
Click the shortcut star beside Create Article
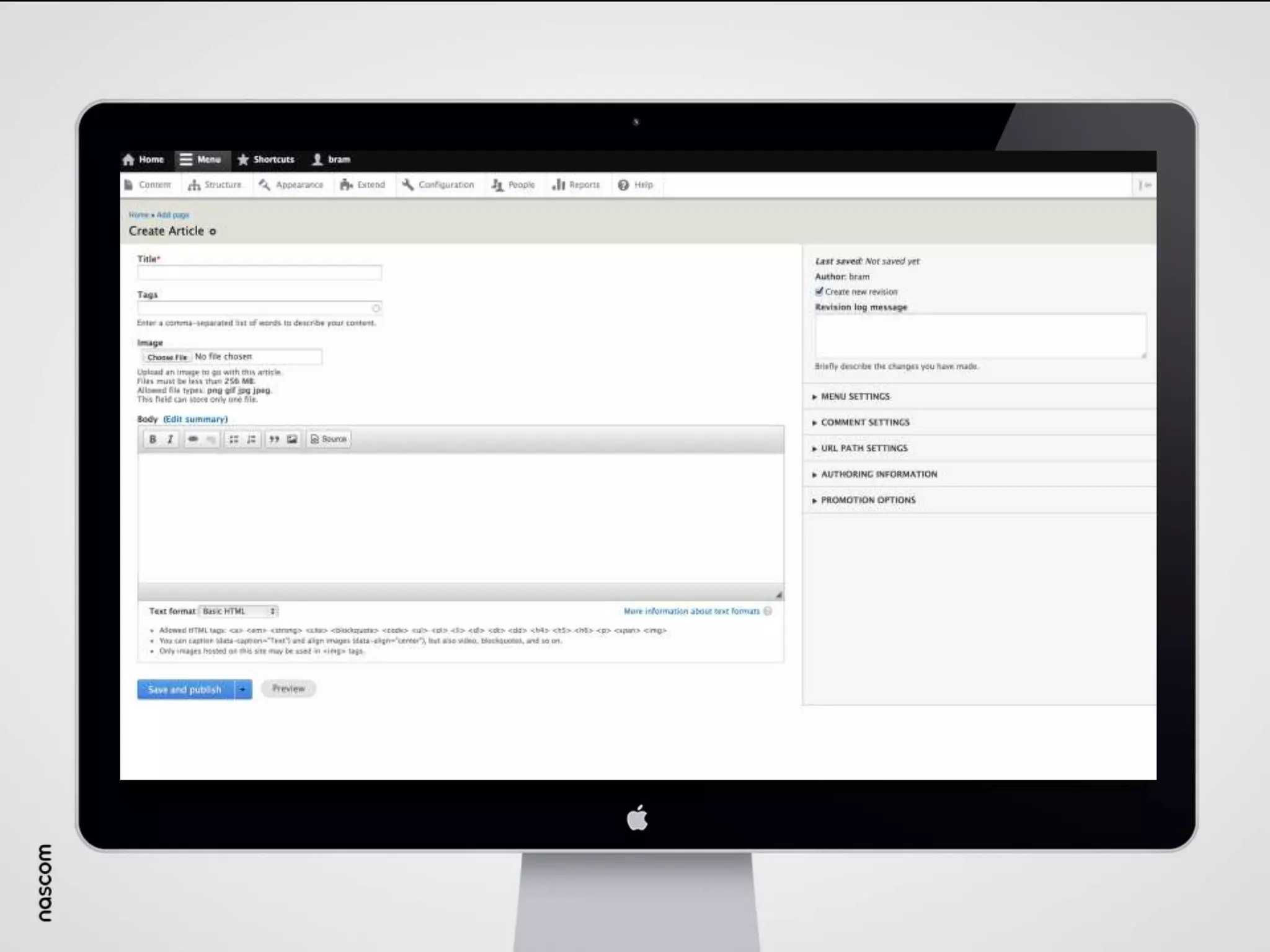point(213,231)
